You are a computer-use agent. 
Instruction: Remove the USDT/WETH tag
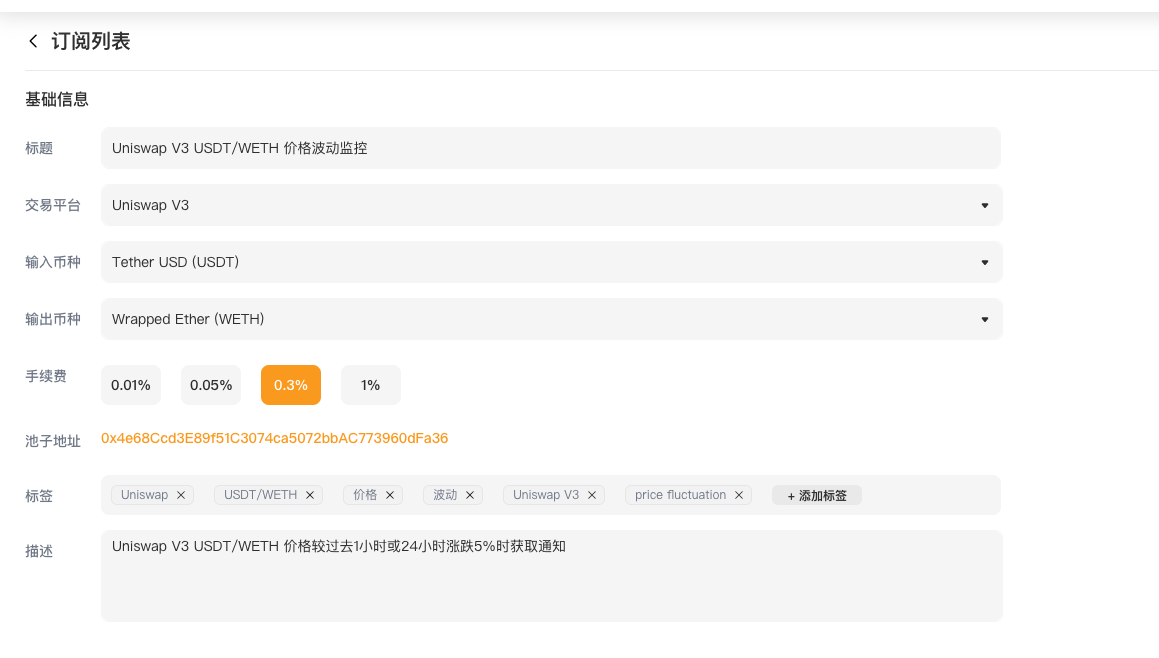coord(310,495)
